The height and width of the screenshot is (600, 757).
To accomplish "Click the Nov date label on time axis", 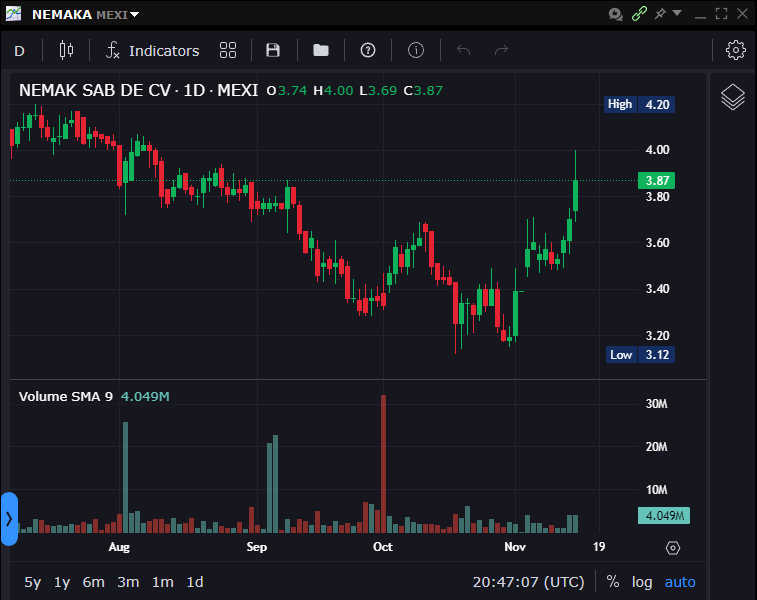I will pos(515,547).
